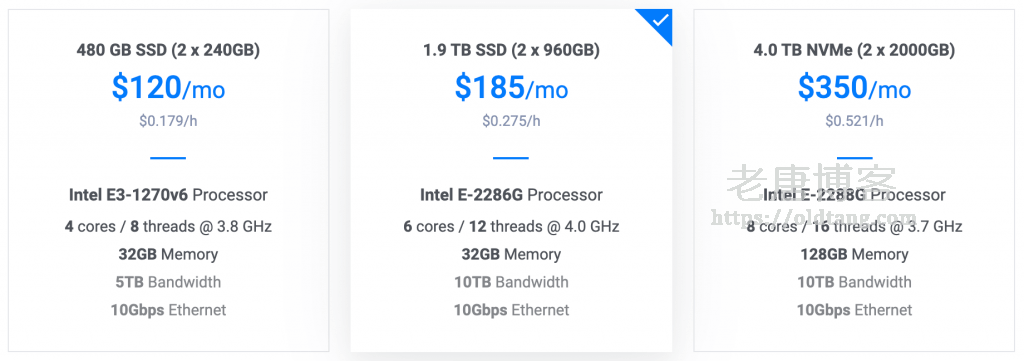Click 6 cores / 12 threads line

(511, 227)
